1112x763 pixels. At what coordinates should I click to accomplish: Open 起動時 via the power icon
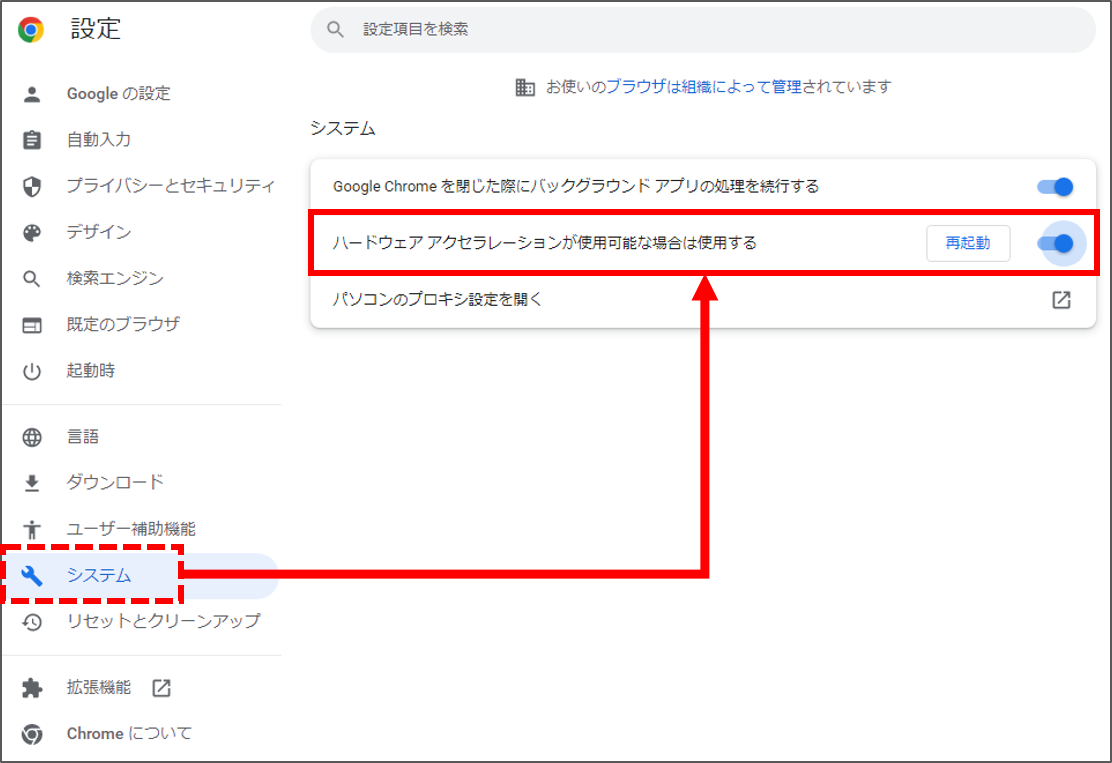[x=33, y=370]
